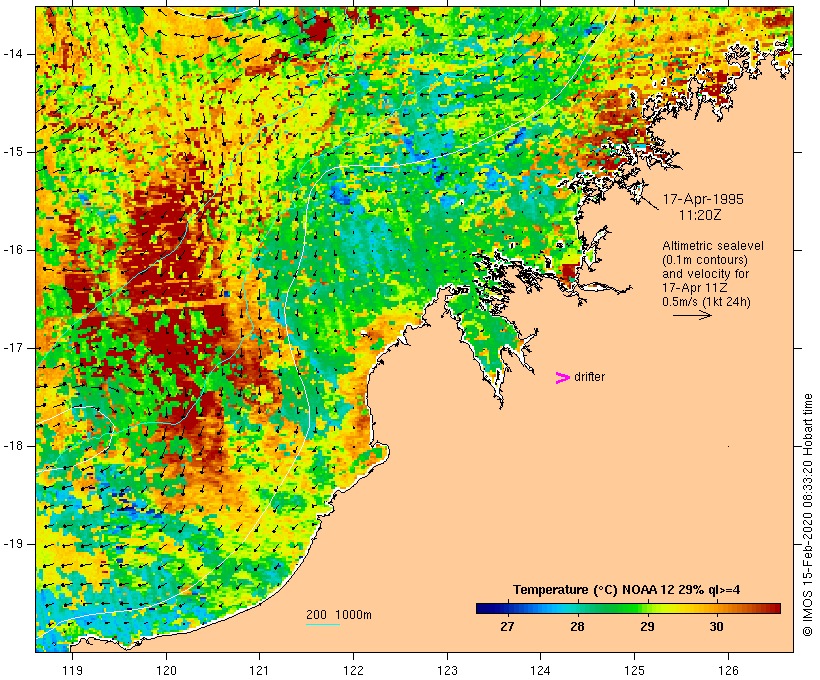Viewport: 820px width, 680px height.
Task: Click the latitude axis label '-19'
Action: coord(13,544)
